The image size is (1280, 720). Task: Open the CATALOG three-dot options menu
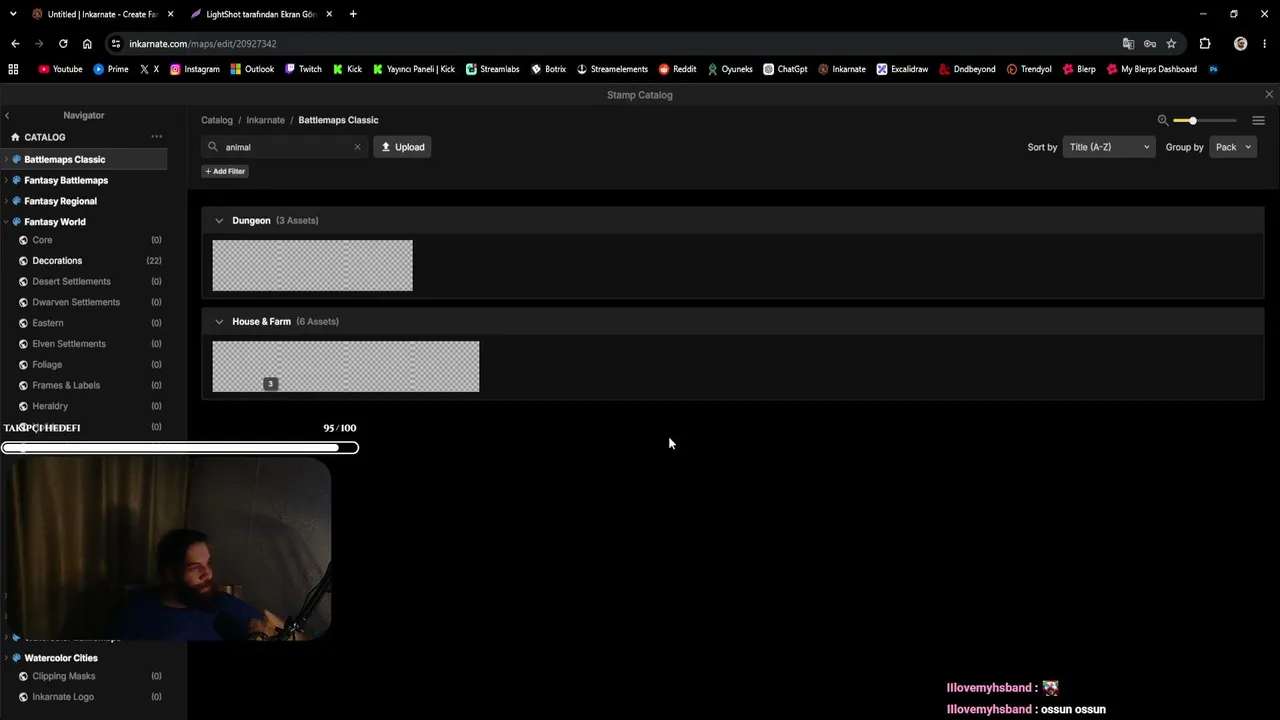click(156, 137)
